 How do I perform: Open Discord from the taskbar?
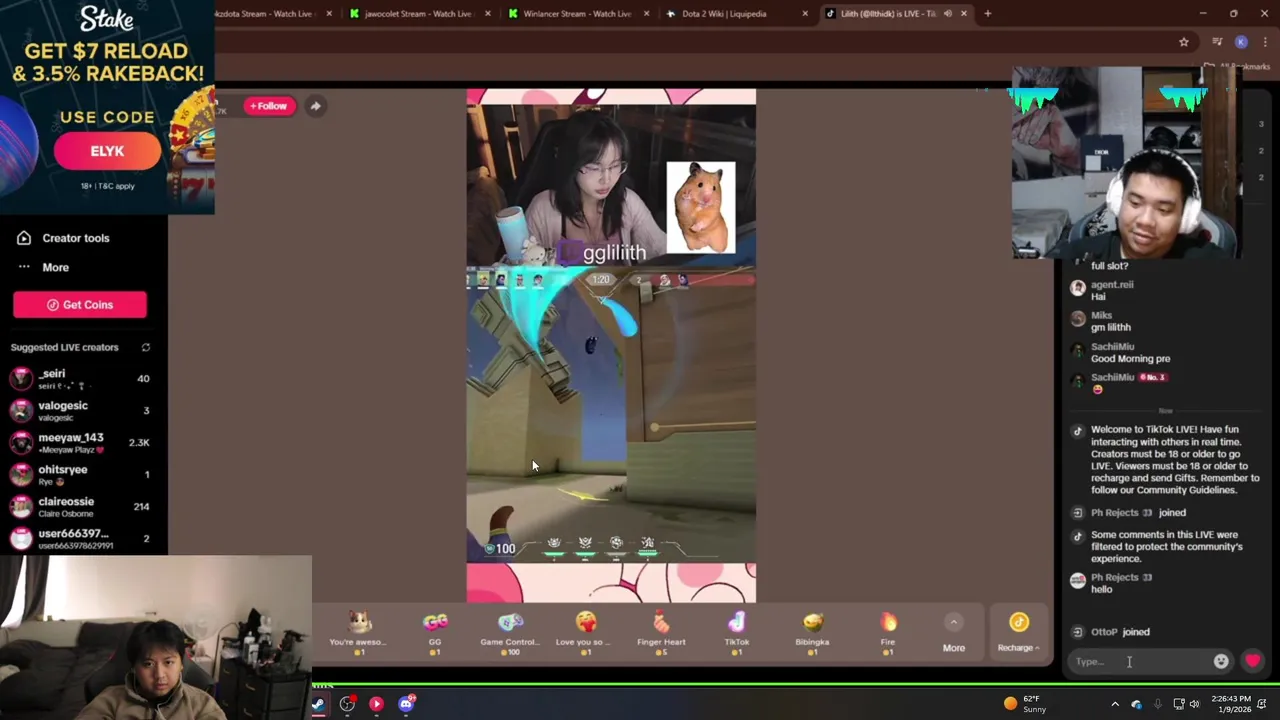point(406,704)
